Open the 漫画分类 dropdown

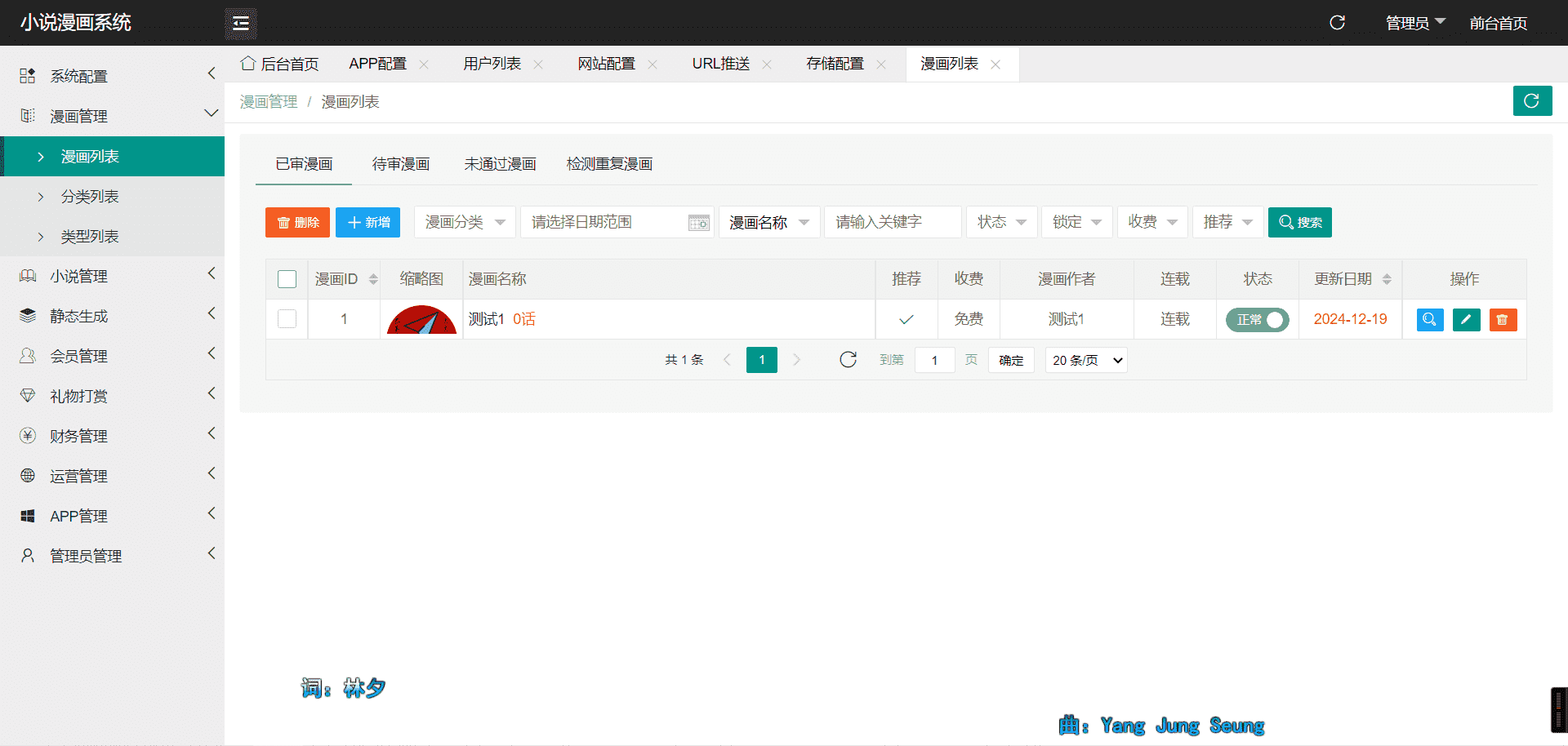point(464,222)
